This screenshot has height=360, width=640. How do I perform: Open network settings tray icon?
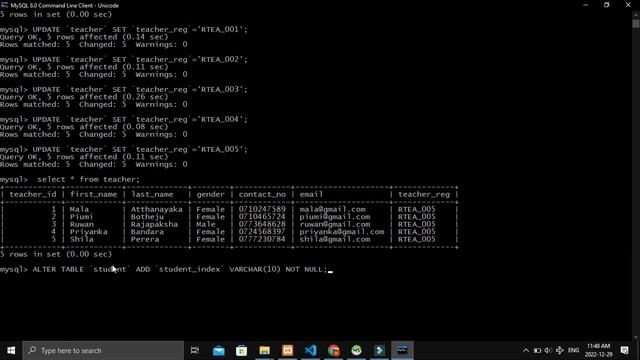coord(560,350)
